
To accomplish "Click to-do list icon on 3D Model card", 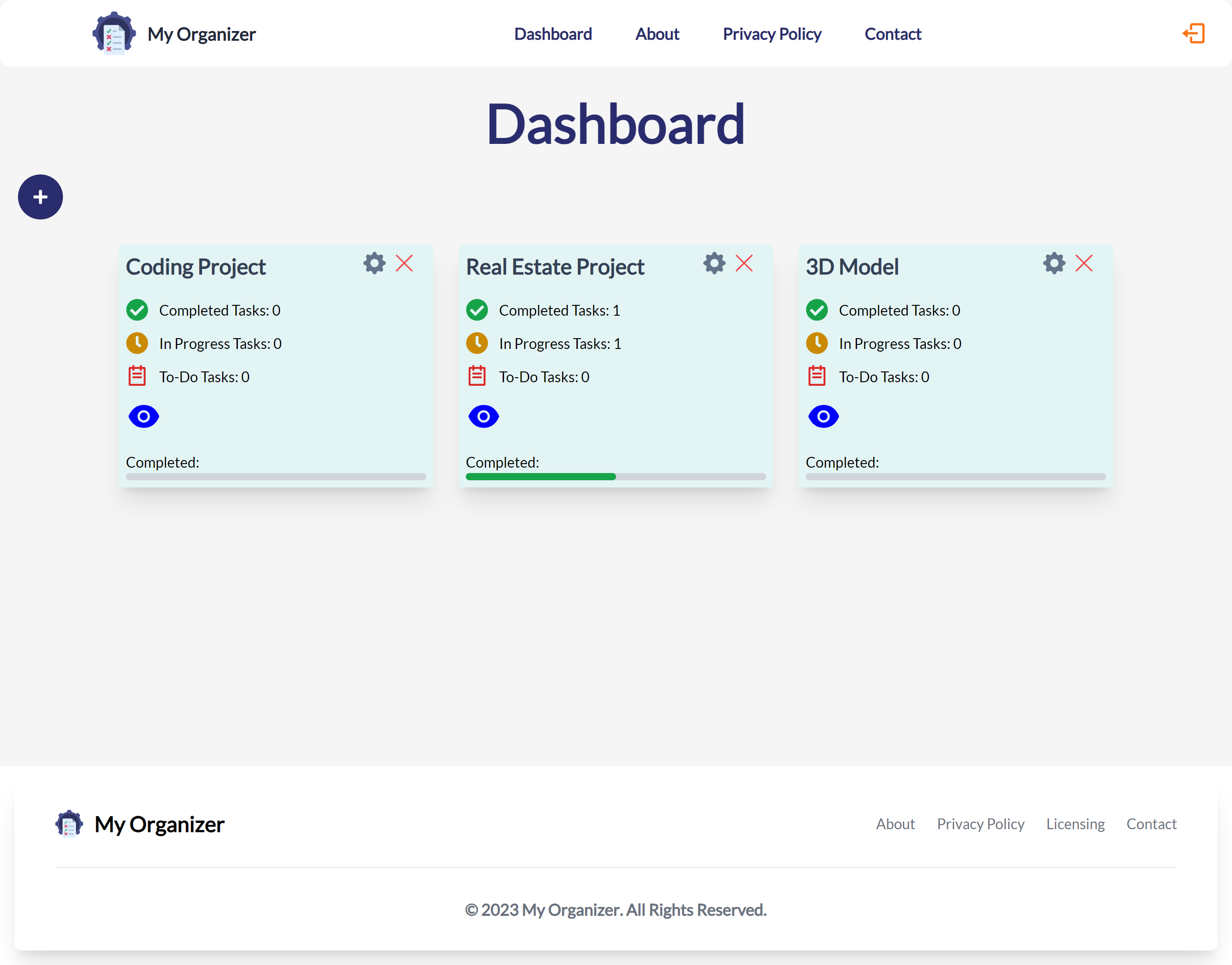I will [x=817, y=376].
